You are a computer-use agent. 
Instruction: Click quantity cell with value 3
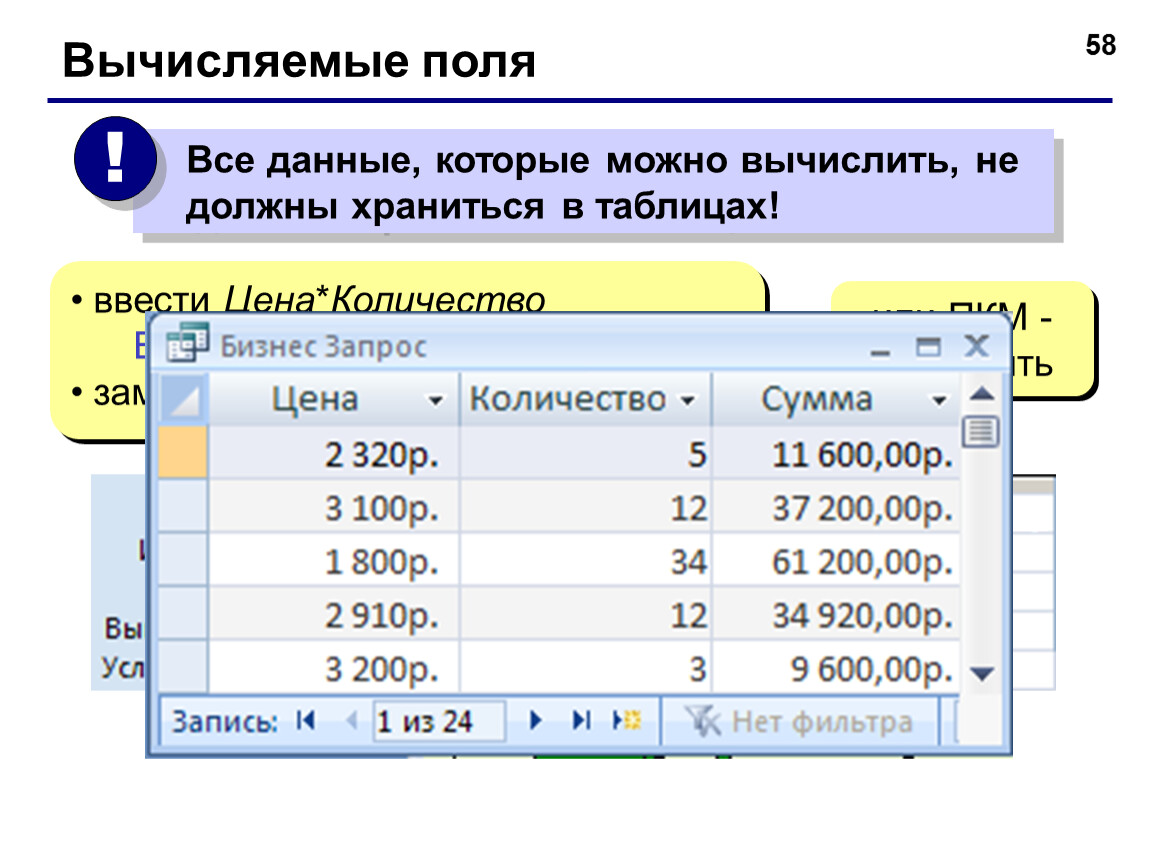pos(585,667)
